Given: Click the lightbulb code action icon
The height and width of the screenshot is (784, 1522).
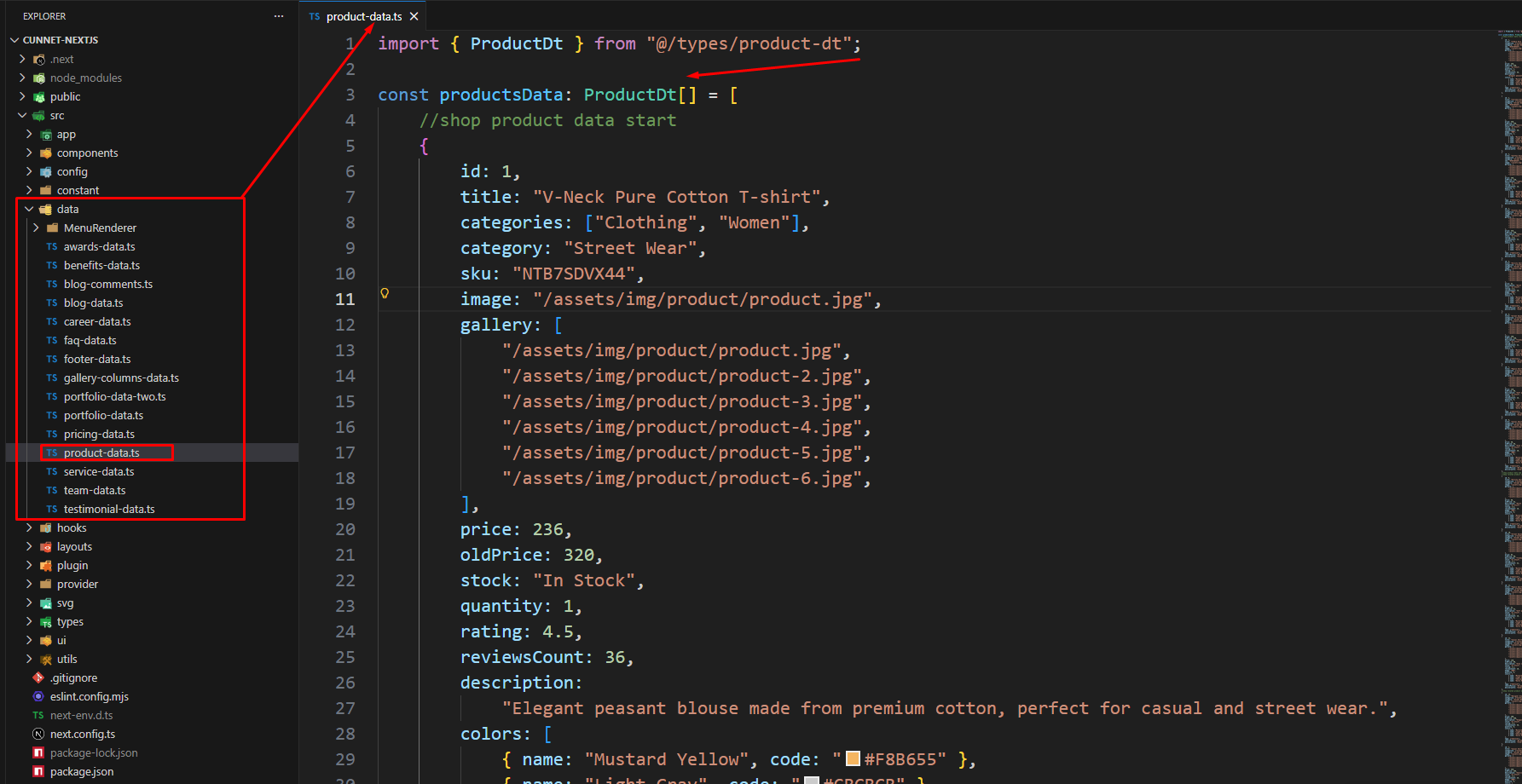Looking at the screenshot, I should pyautogui.click(x=385, y=293).
